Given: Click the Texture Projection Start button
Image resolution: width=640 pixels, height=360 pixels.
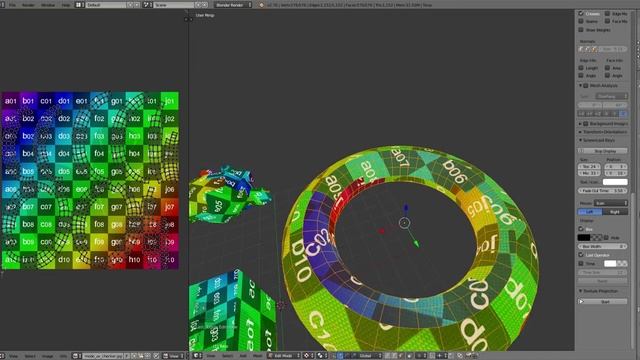Looking at the screenshot, I should [603, 302].
